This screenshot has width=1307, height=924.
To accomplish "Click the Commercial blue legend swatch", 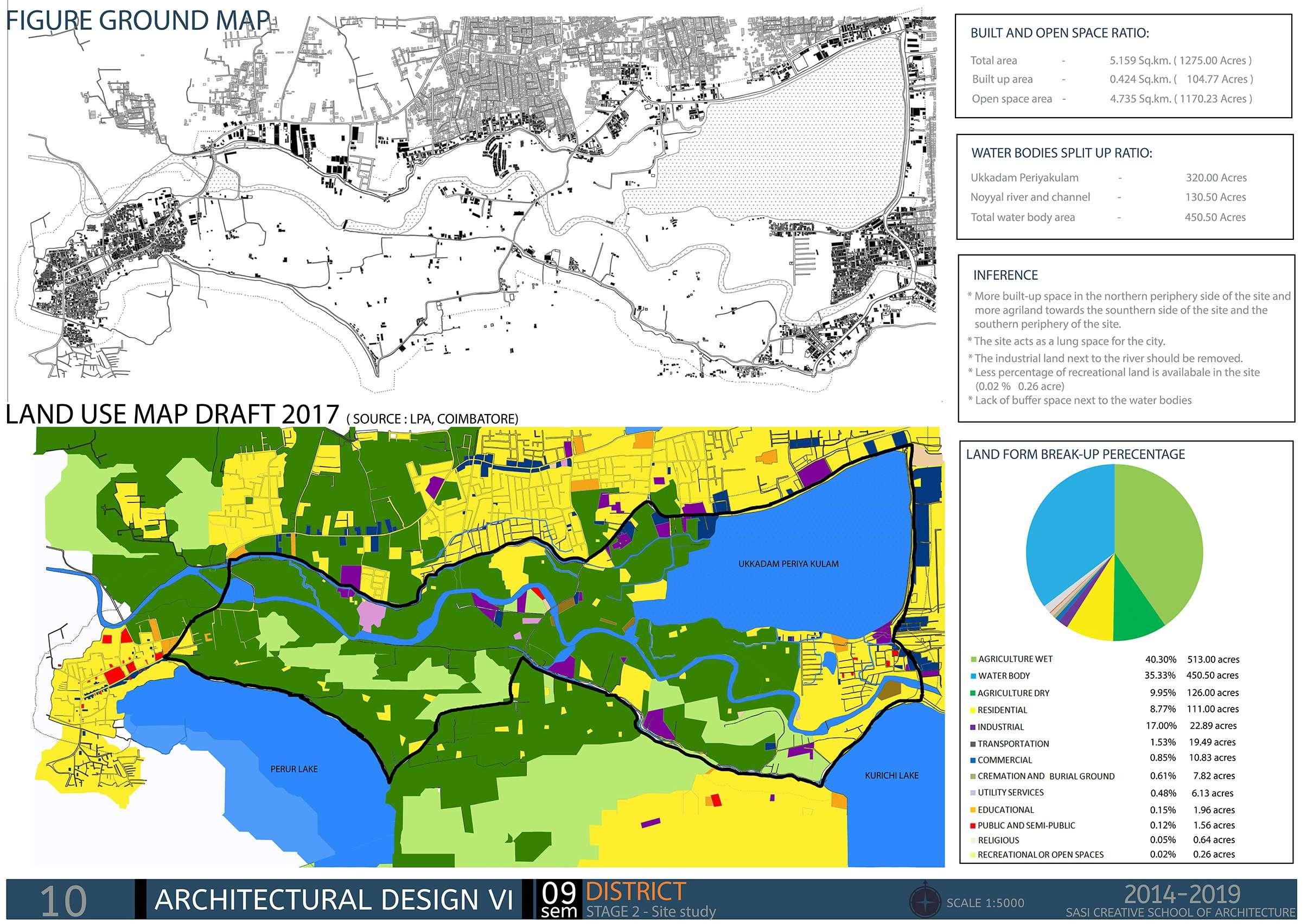I will pyautogui.click(x=974, y=760).
